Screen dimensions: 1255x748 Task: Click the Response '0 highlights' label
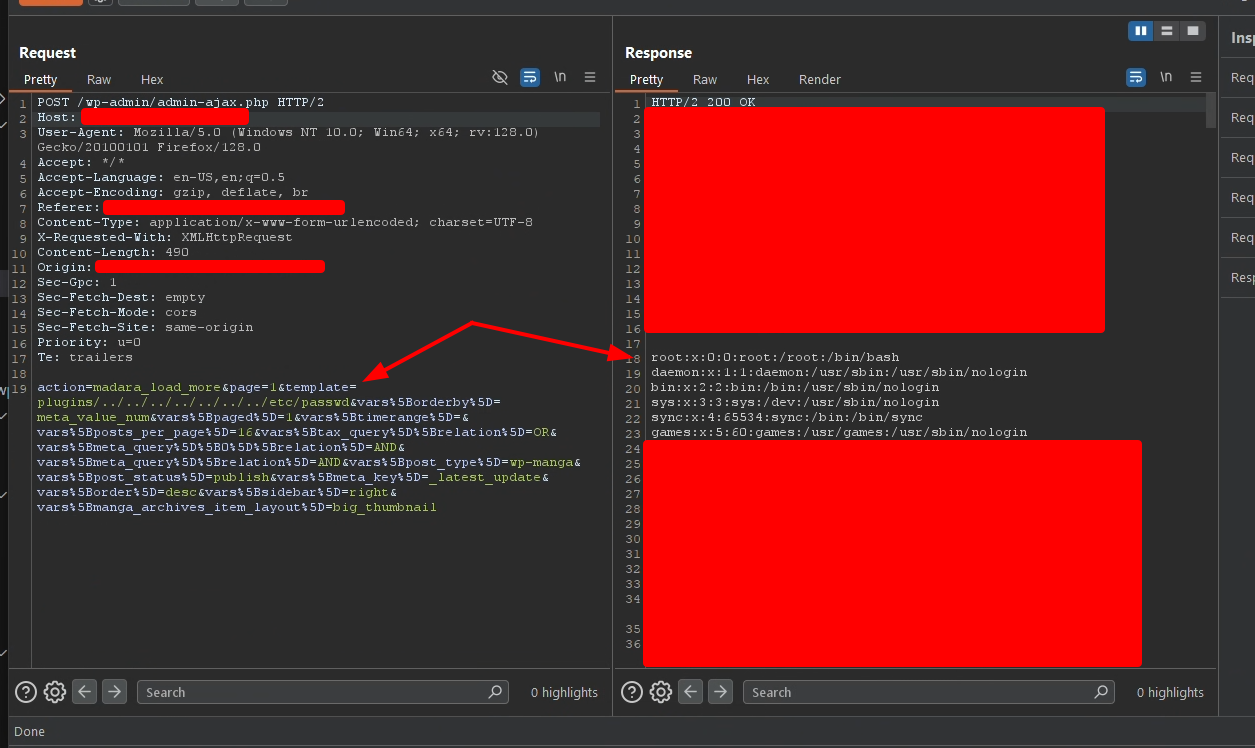(1170, 692)
